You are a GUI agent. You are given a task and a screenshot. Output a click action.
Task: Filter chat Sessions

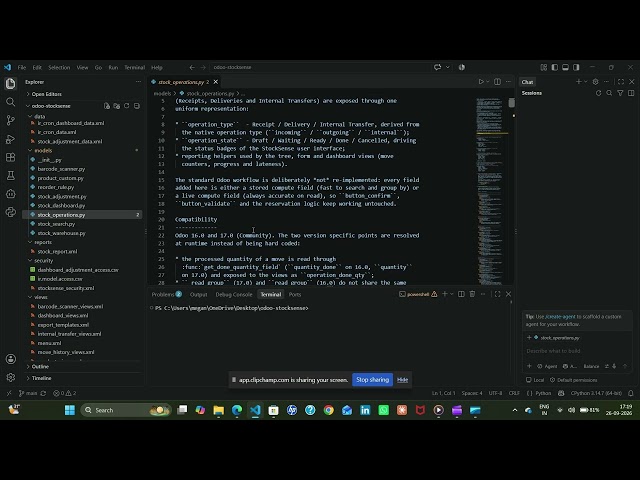pyautogui.click(x=620, y=93)
